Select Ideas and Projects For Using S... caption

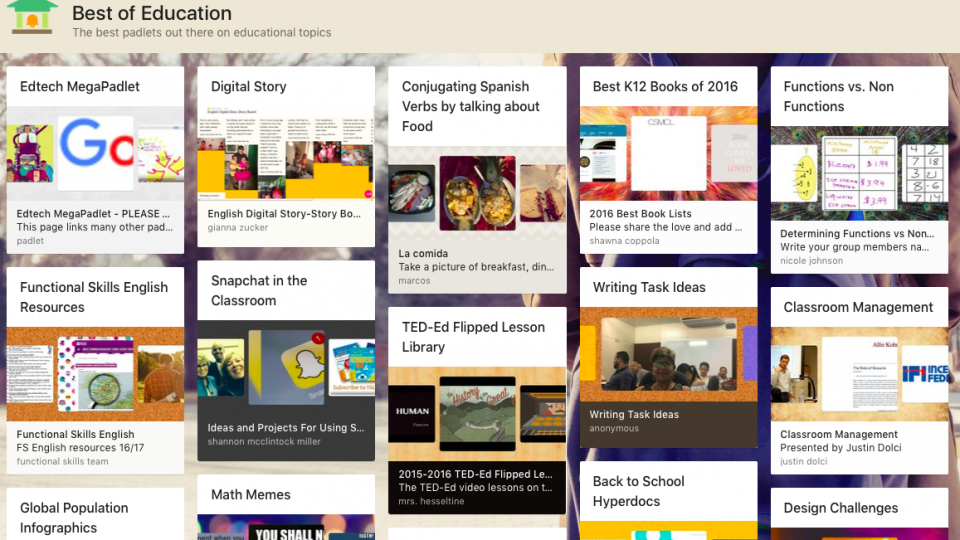[x=286, y=428]
